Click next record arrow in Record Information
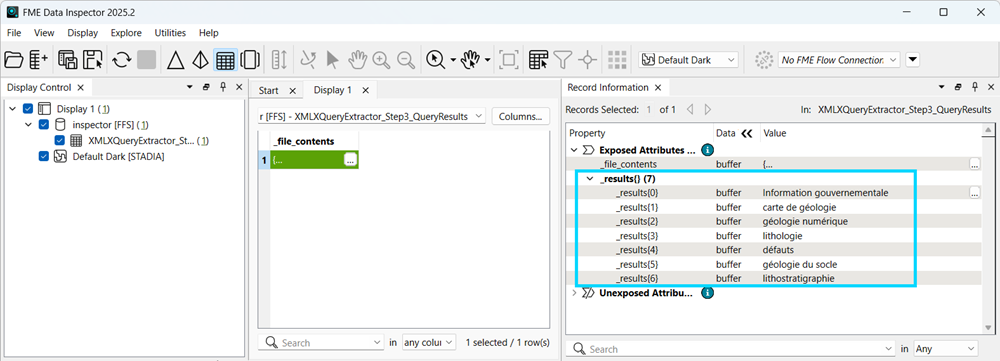Viewport: 1000px width, 361px height. tap(708, 110)
